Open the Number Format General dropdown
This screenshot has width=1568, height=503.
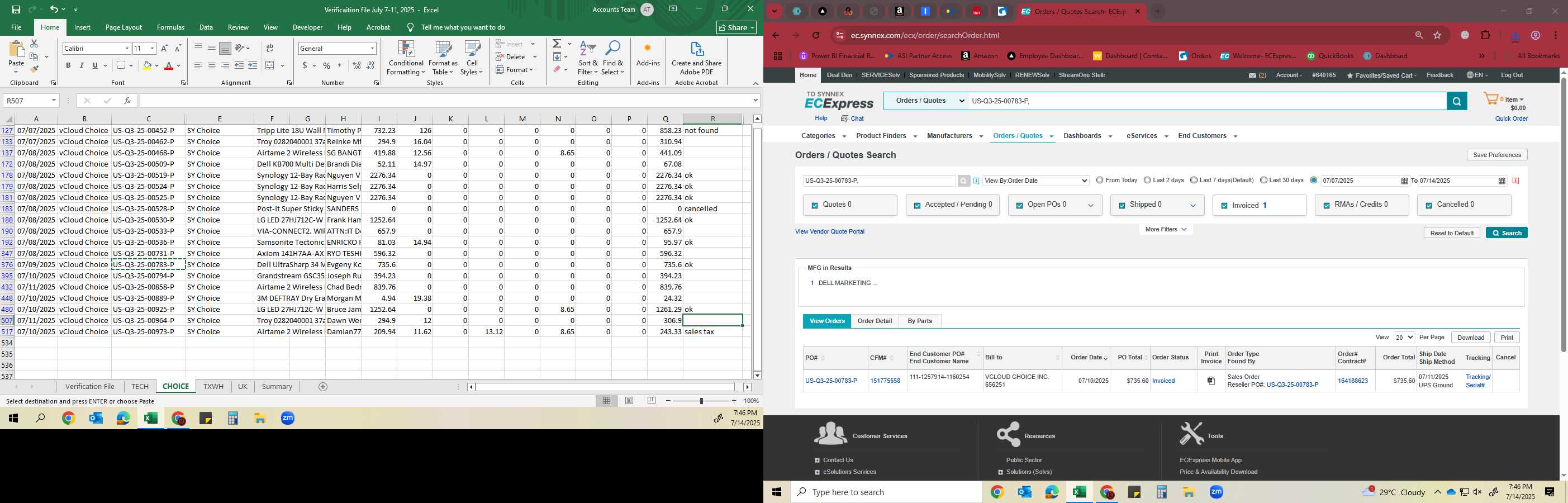[372, 48]
